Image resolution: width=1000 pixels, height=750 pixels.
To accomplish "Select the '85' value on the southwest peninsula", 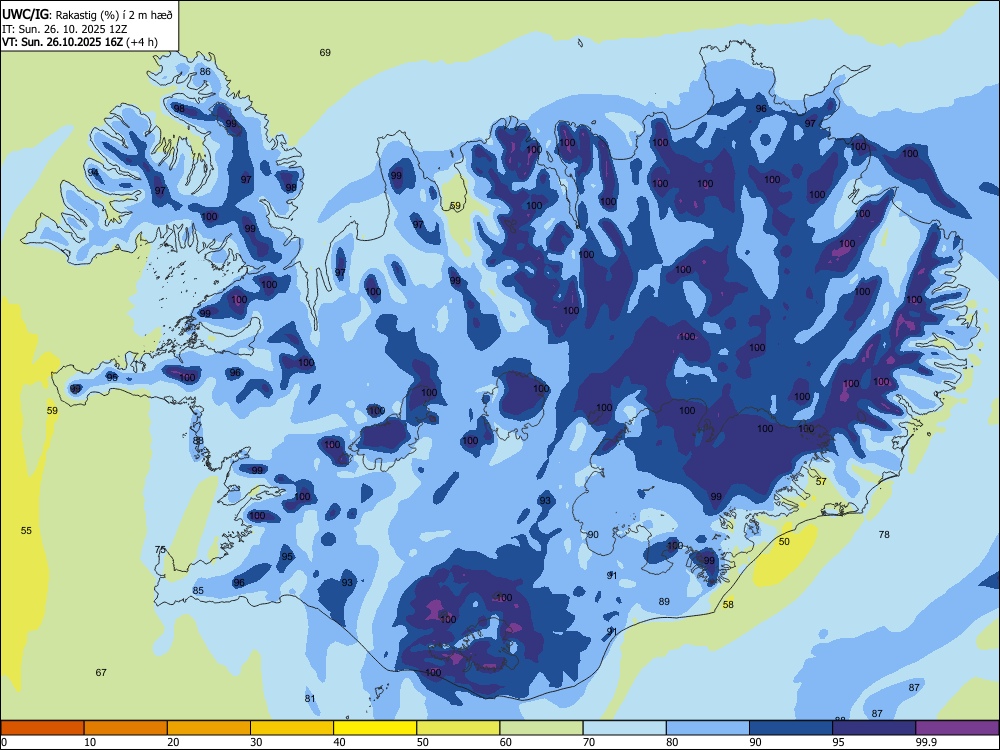I will click(x=198, y=591).
